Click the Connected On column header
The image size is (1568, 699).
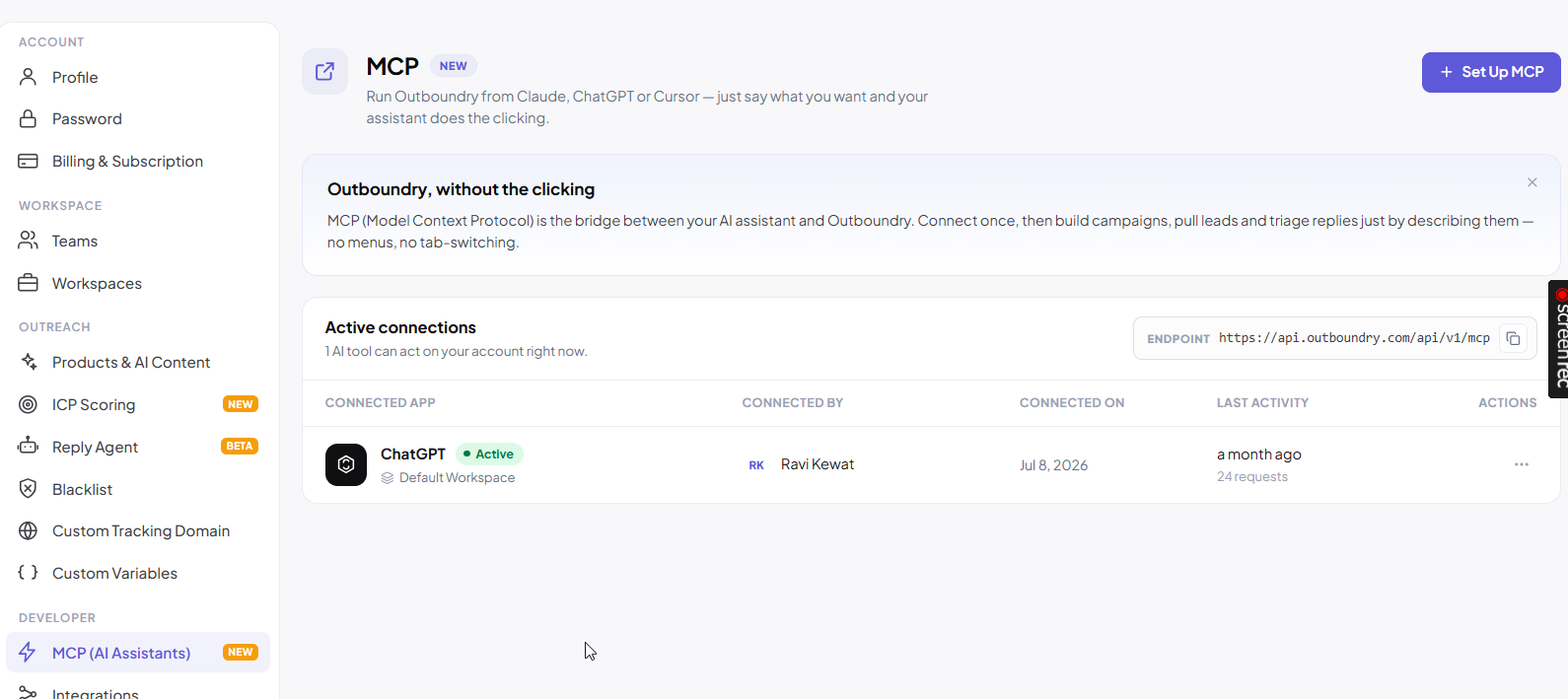point(1072,403)
